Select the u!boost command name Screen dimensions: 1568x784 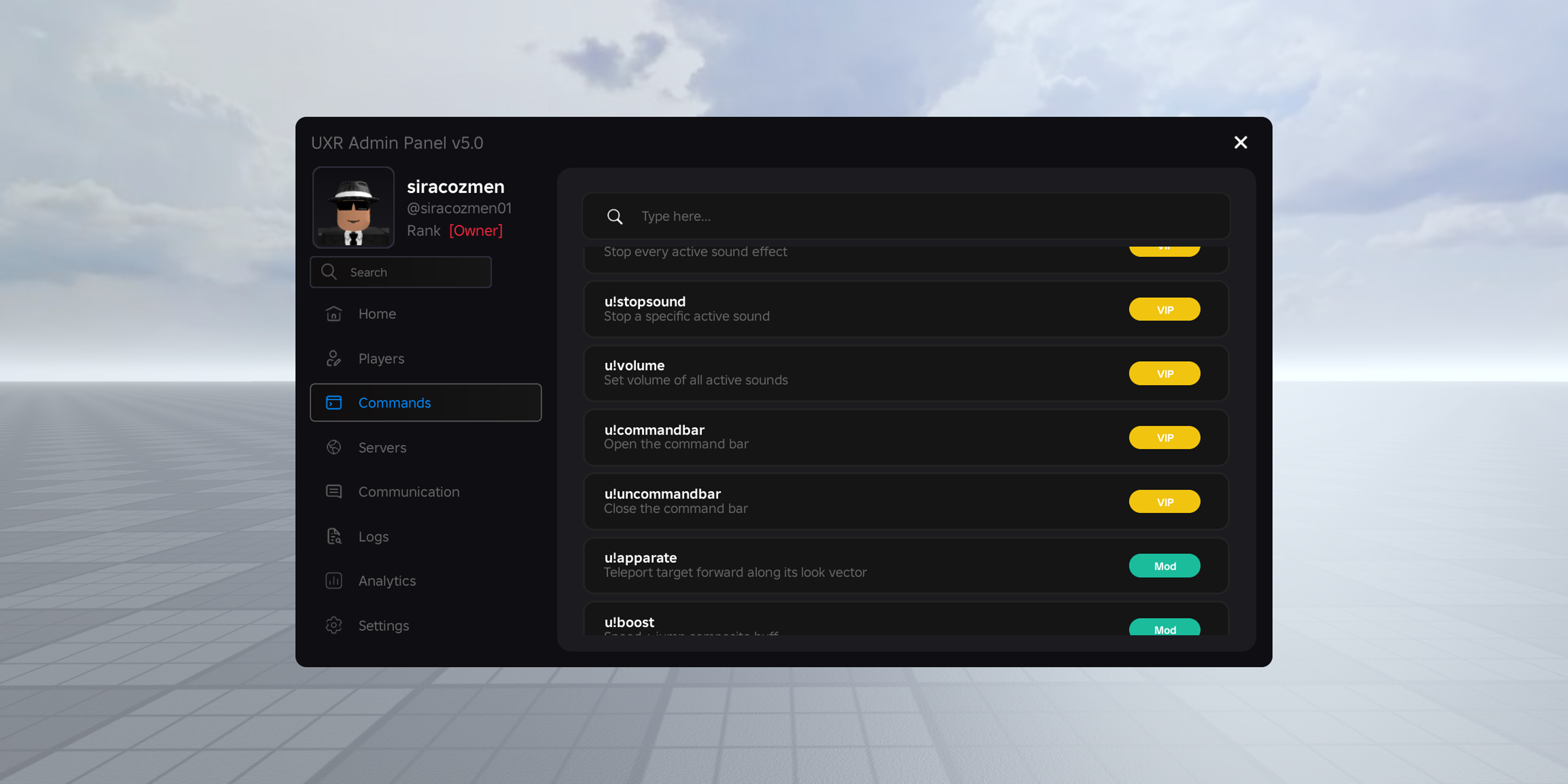pyautogui.click(x=629, y=622)
